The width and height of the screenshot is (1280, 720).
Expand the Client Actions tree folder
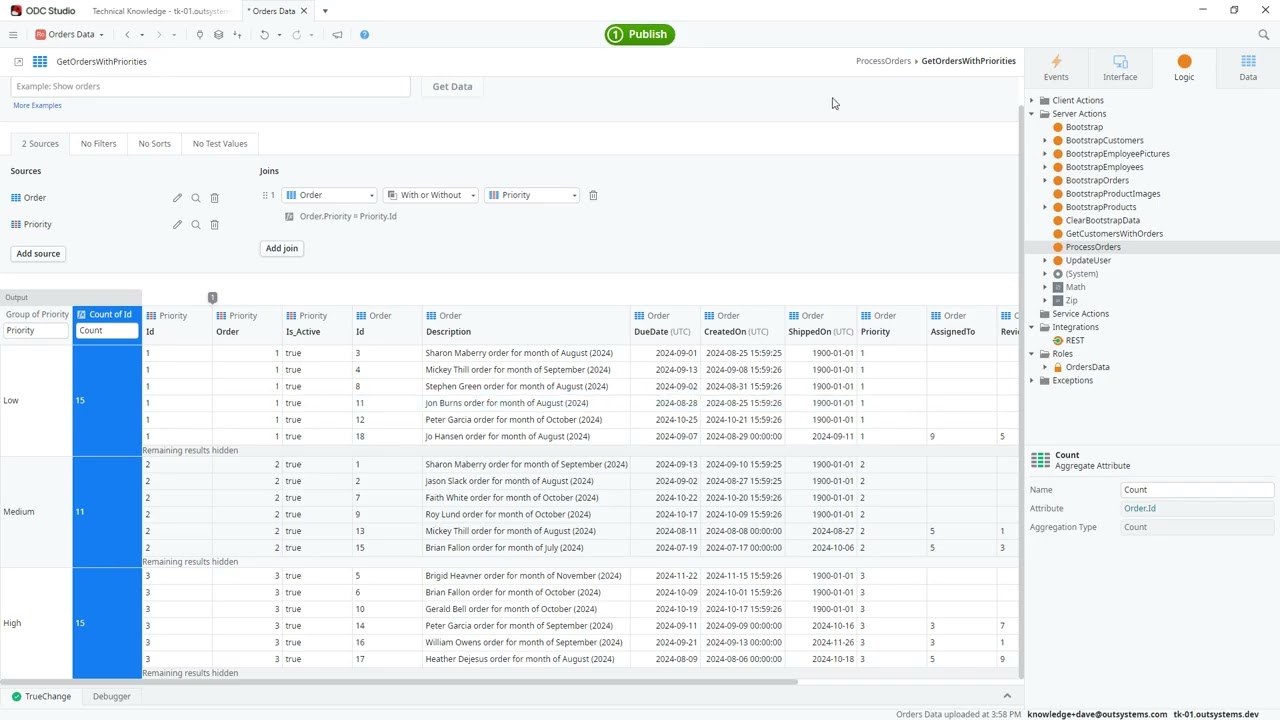pos(1032,101)
